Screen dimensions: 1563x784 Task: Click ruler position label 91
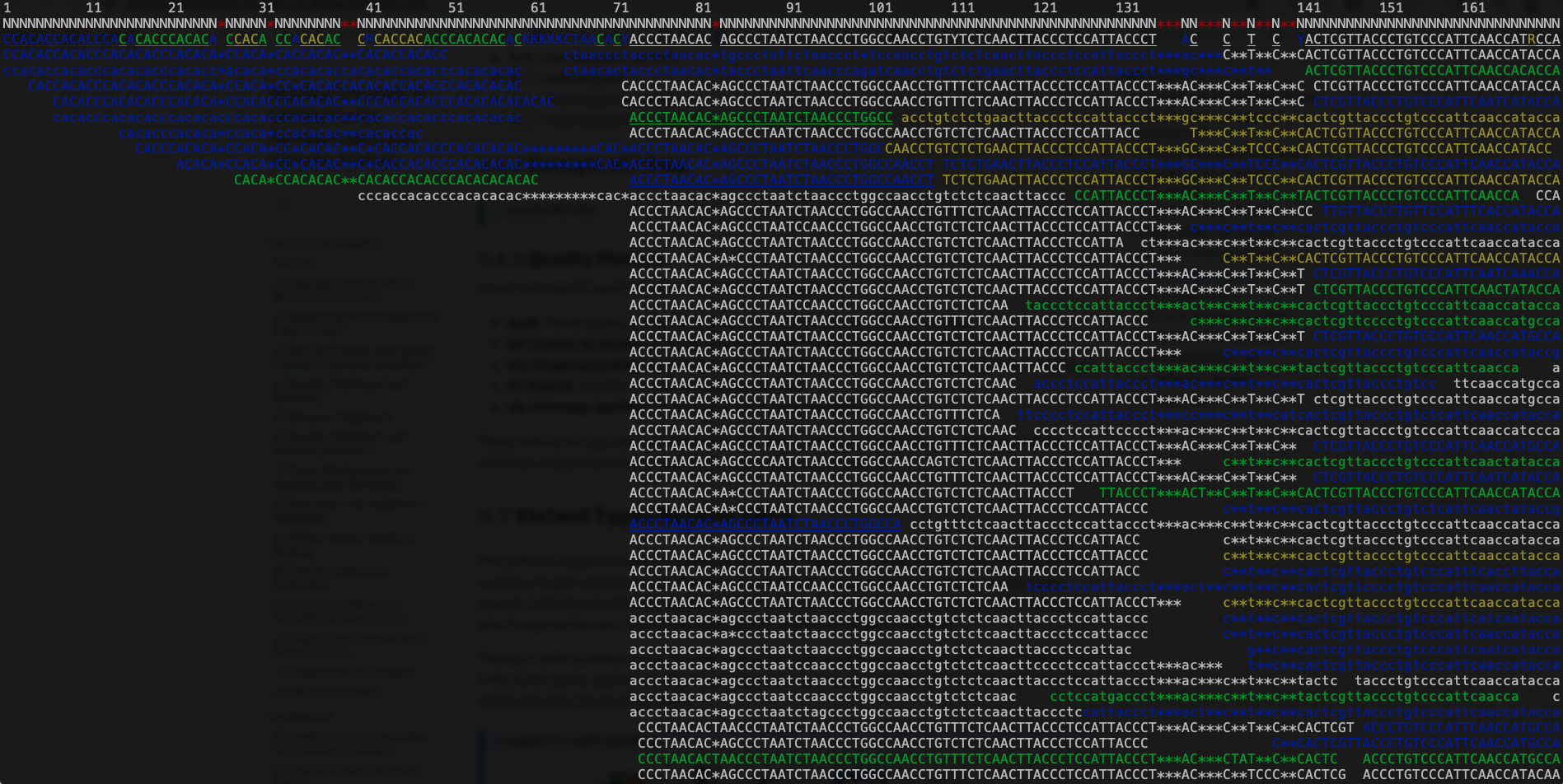[794, 7]
